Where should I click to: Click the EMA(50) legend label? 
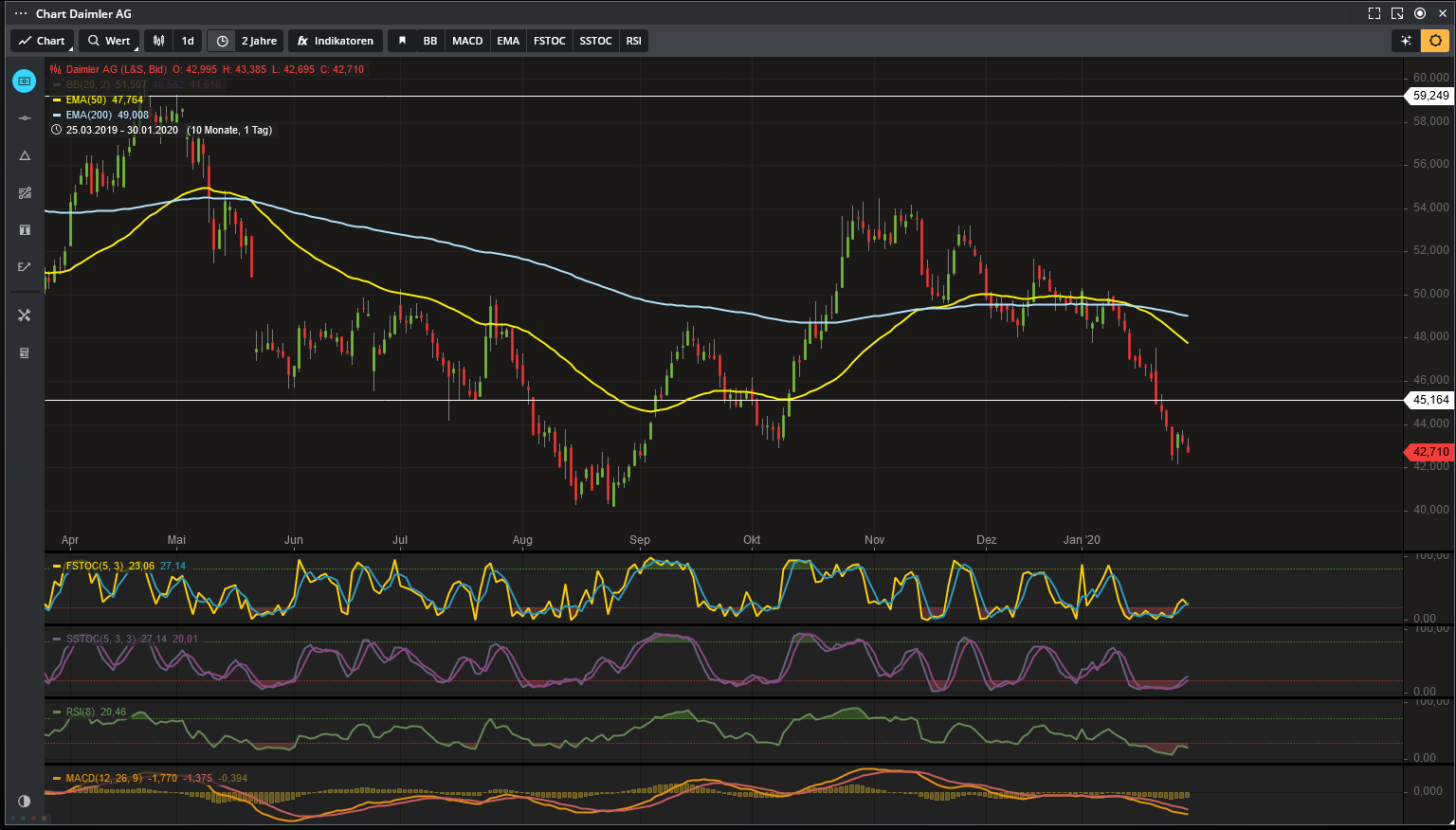tap(86, 99)
